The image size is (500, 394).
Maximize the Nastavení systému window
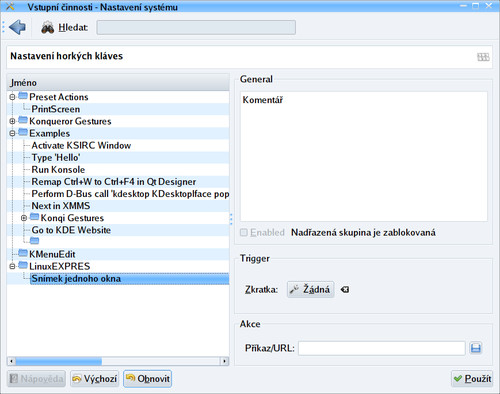[x=476, y=6]
